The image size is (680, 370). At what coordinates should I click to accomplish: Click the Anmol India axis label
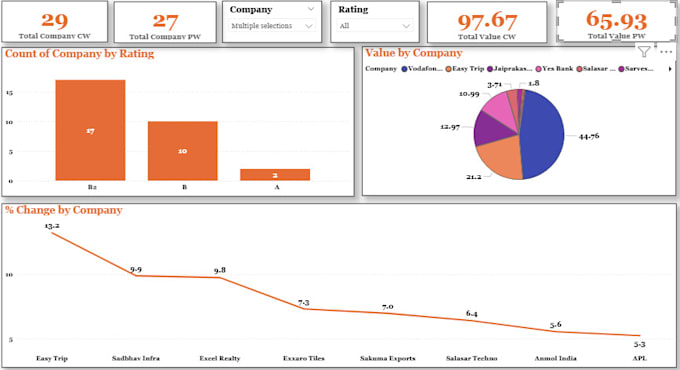(556, 358)
